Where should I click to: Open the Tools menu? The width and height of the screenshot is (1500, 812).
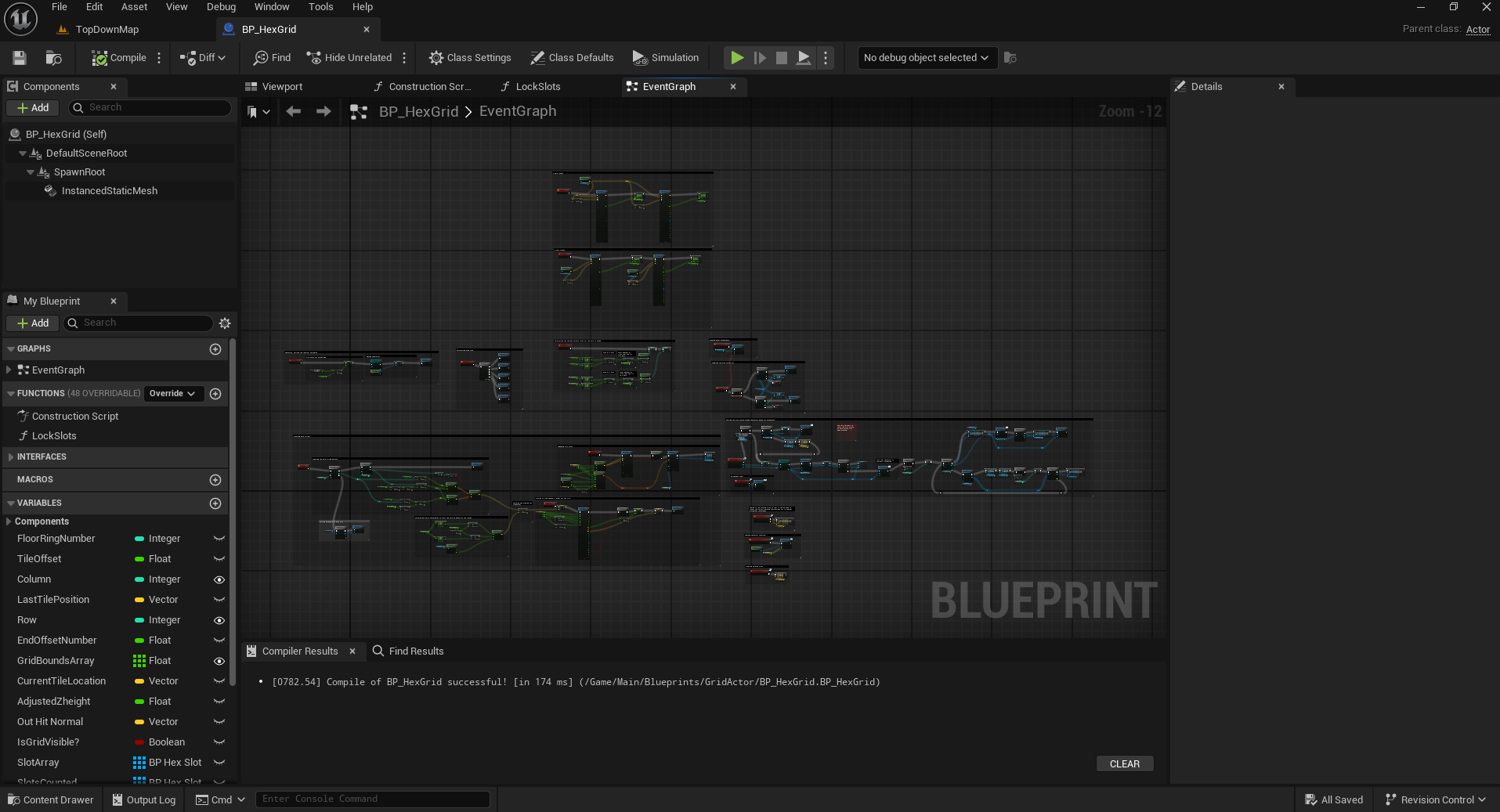pyautogui.click(x=320, y=7)
